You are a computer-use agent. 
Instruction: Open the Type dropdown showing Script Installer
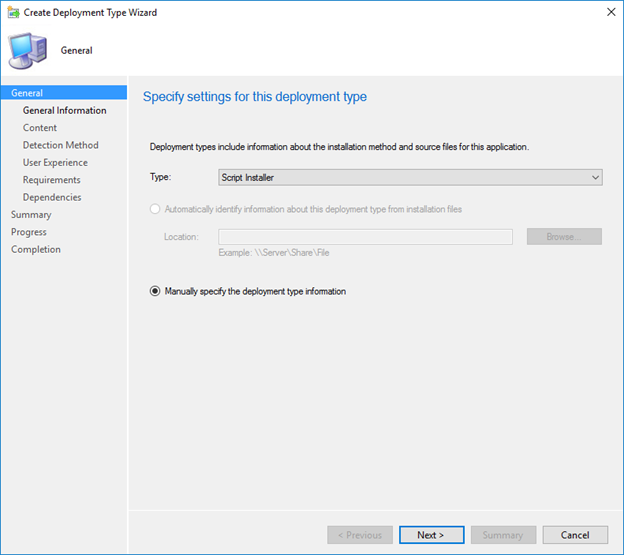410,177
